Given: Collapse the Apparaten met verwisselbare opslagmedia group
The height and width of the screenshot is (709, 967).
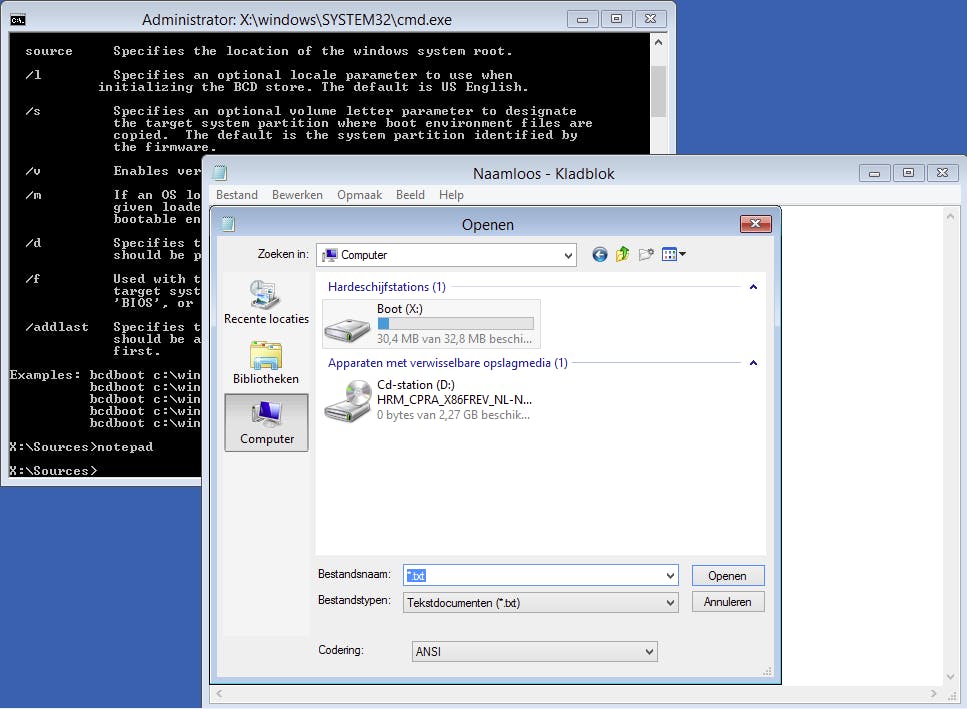Looking at the screenshot, I should [753, 363].
